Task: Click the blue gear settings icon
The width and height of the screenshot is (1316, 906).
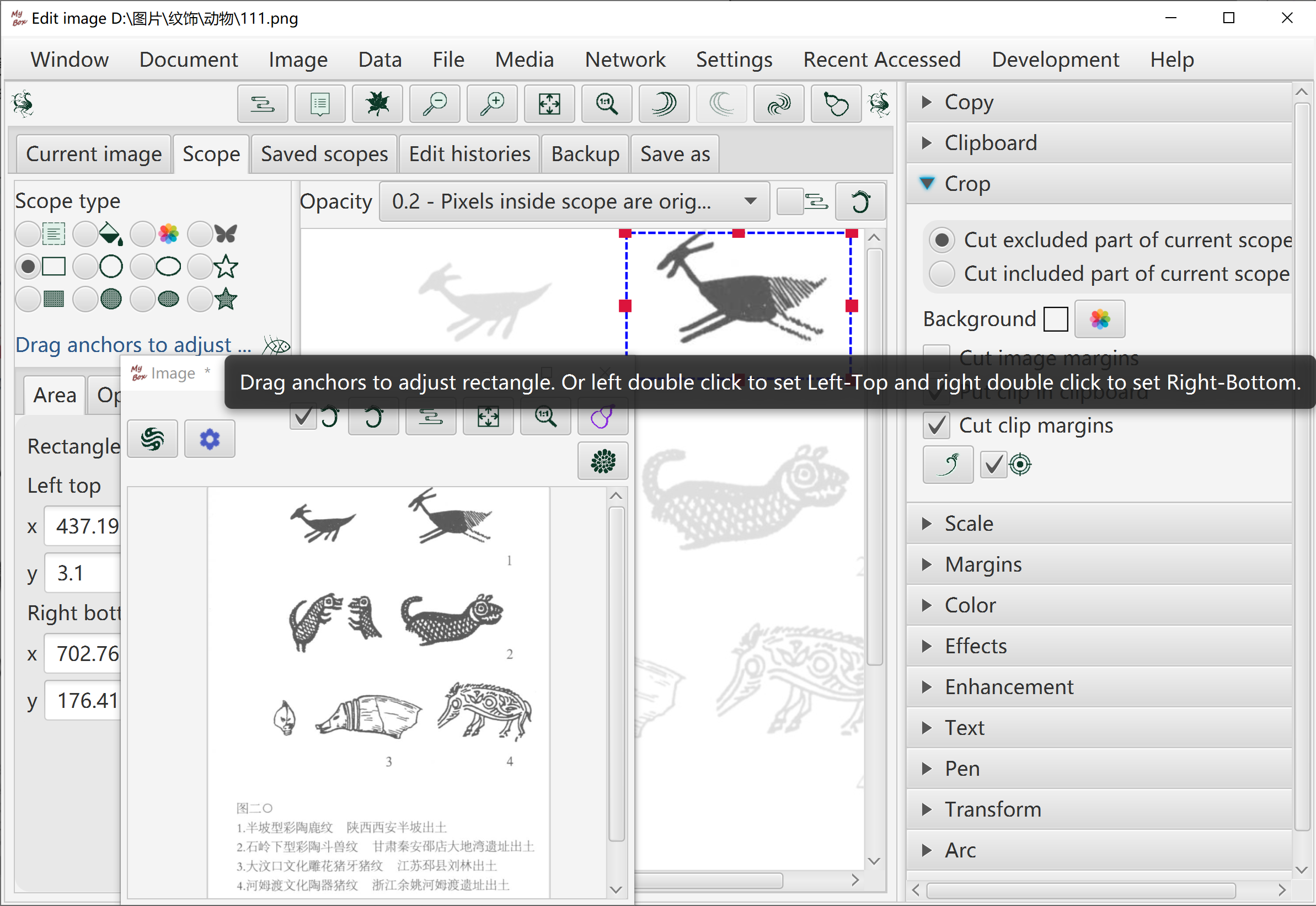Action: tap(210, 439)
